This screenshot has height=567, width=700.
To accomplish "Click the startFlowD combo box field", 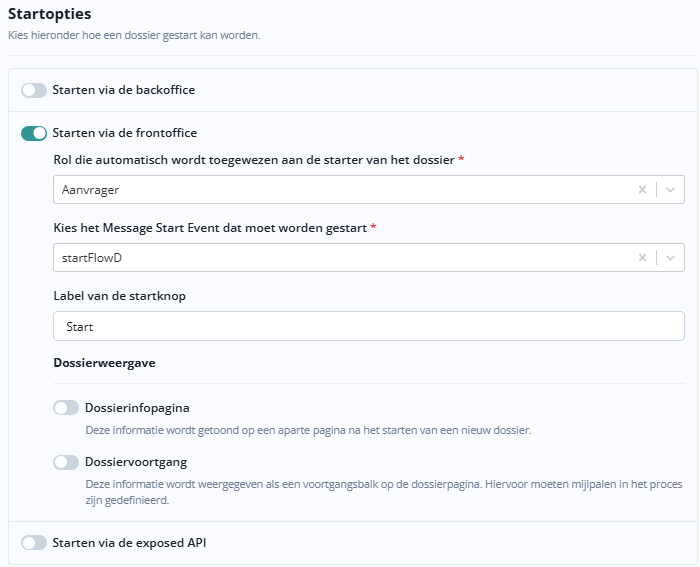I will click(340, 258).
